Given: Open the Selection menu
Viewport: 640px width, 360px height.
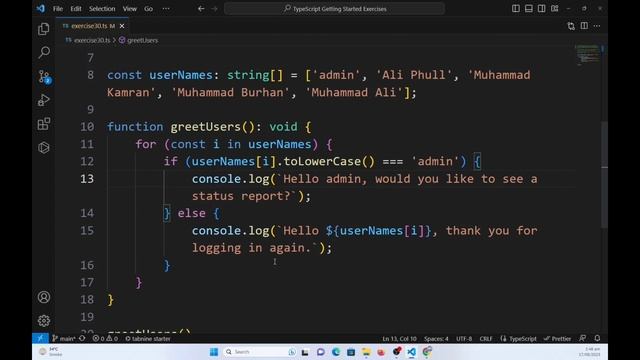Looking at the screenshot, I should [102, 9].
